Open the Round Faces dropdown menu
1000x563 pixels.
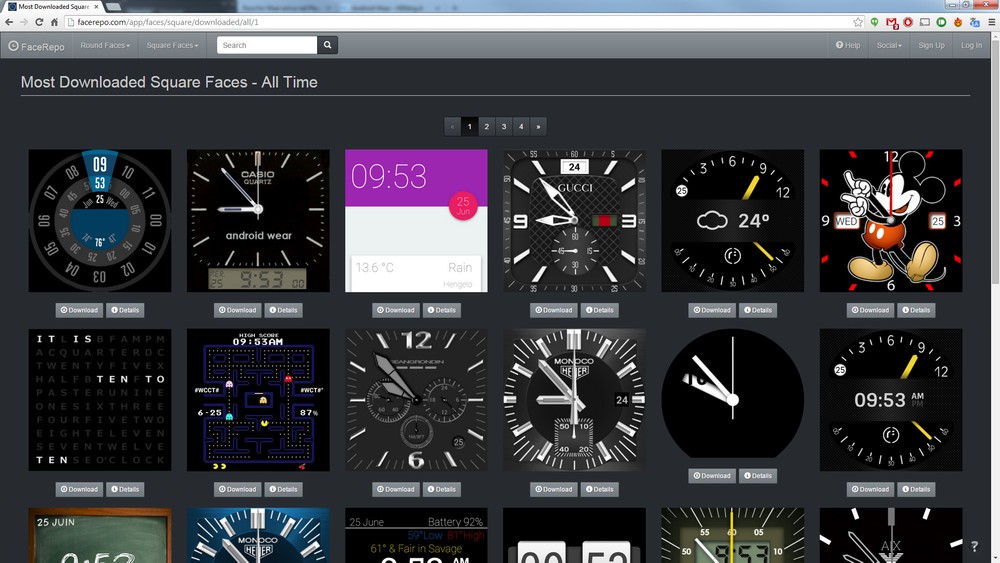105,45
